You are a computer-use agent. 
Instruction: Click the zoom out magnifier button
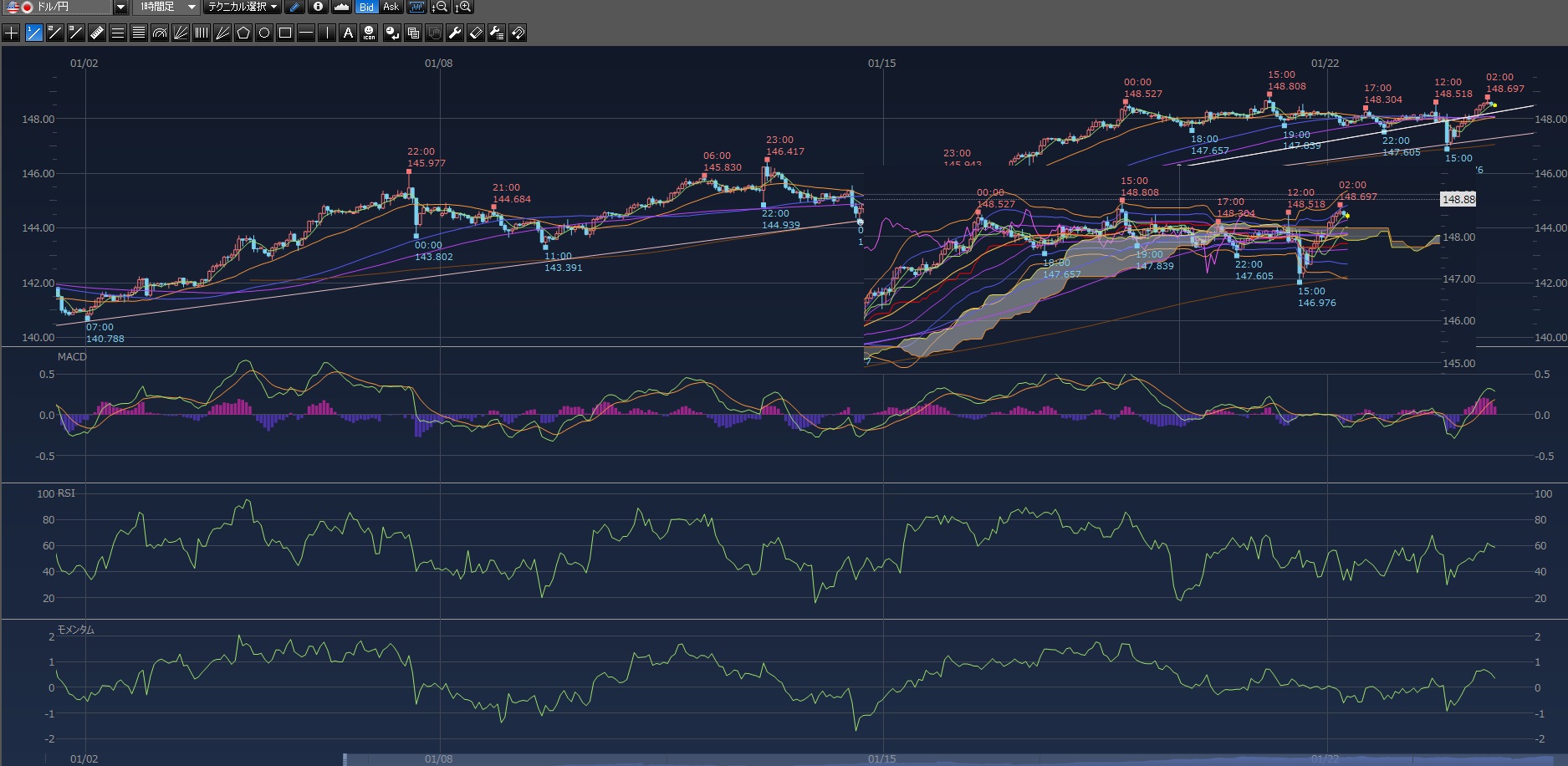point(439,8)
